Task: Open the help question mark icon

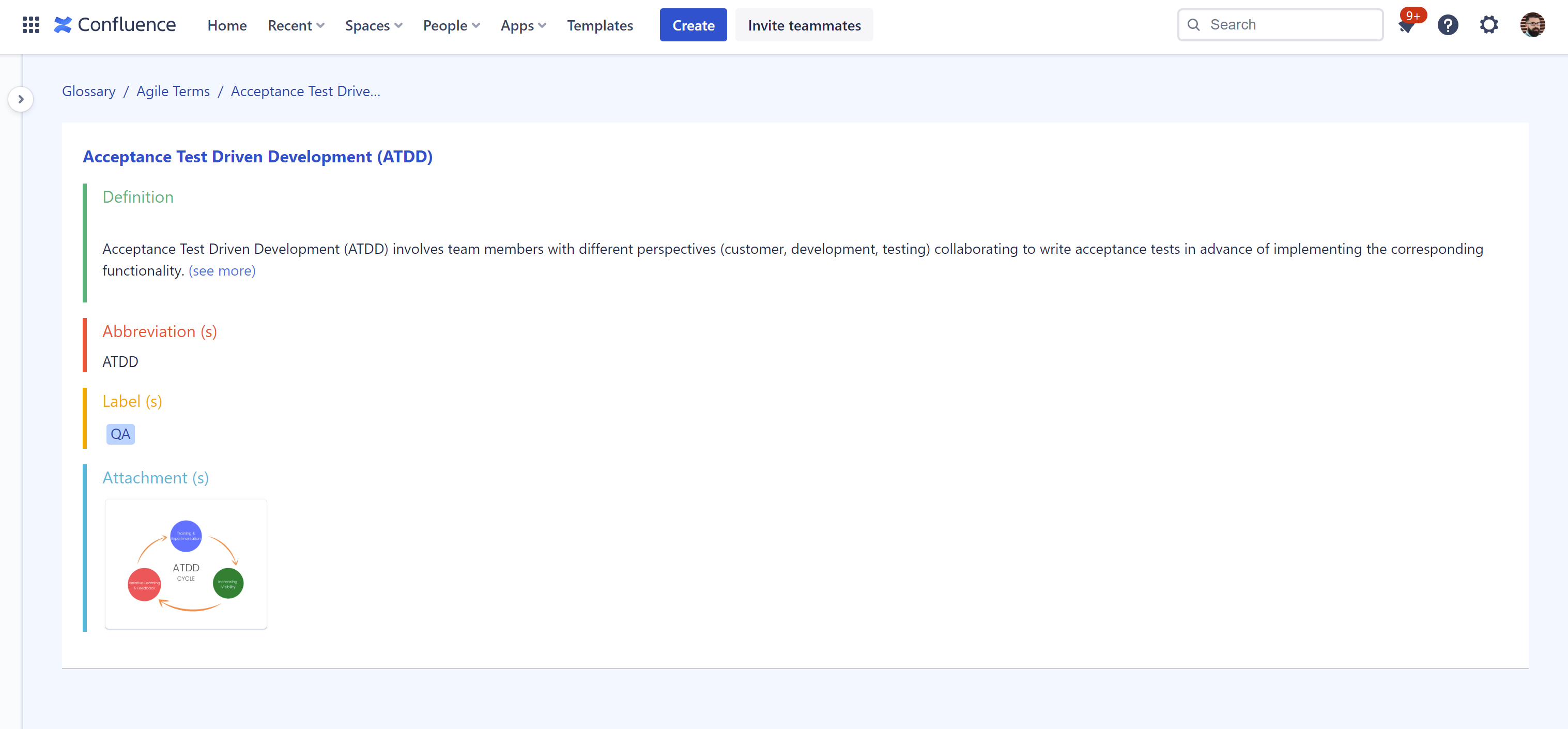Action: tap(1448, 24)
